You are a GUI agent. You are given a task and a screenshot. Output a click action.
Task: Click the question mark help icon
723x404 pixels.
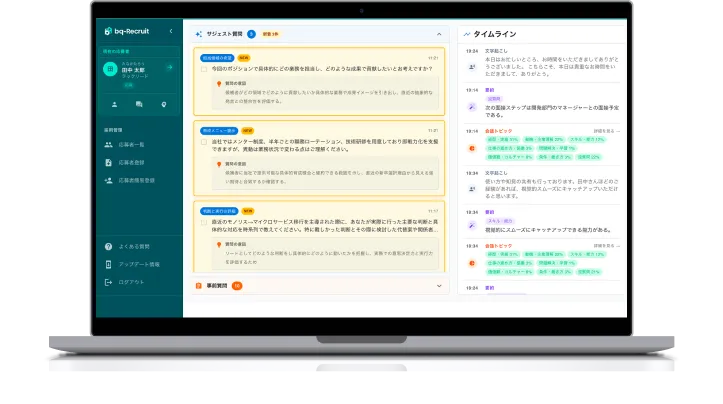point(108,247)
